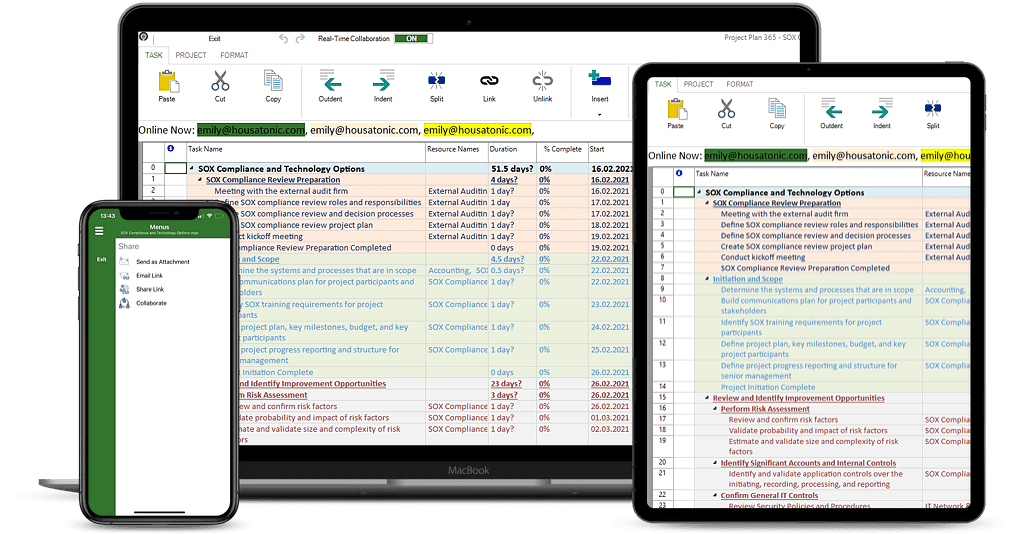
Task: Collapse Confirm General IT Controls on iPad
Action: [x=715, y=495]
